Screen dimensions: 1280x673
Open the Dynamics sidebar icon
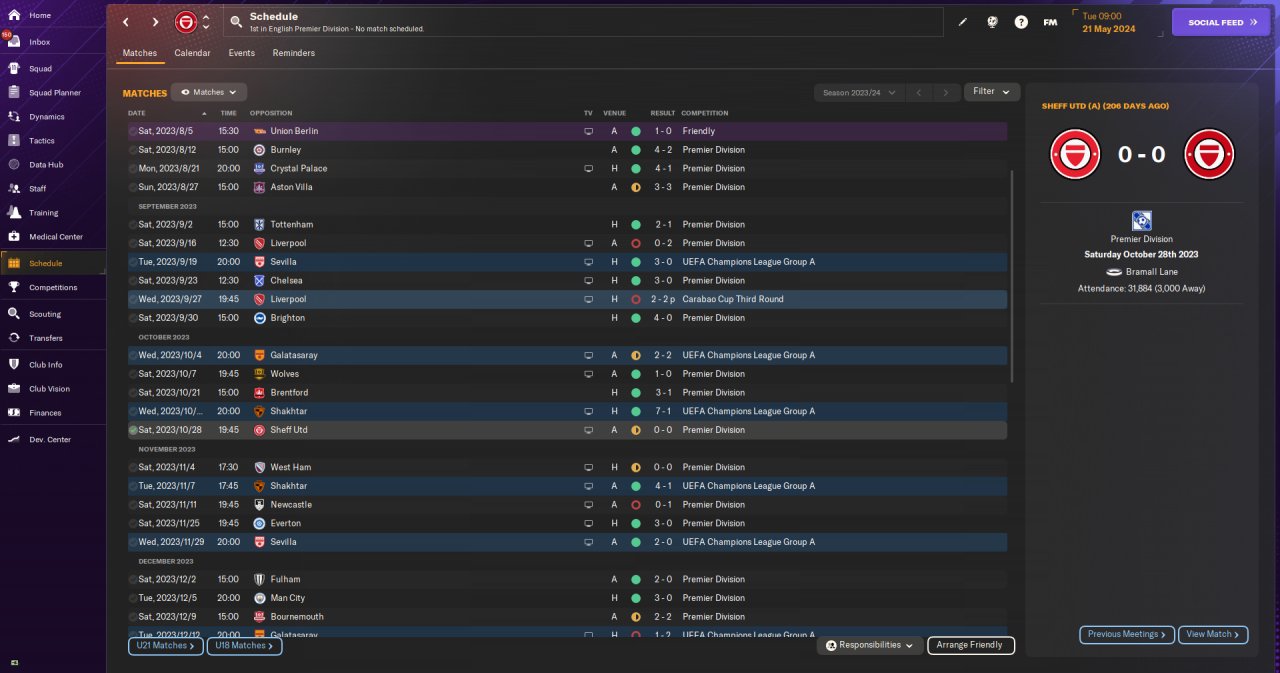point(14,117)
